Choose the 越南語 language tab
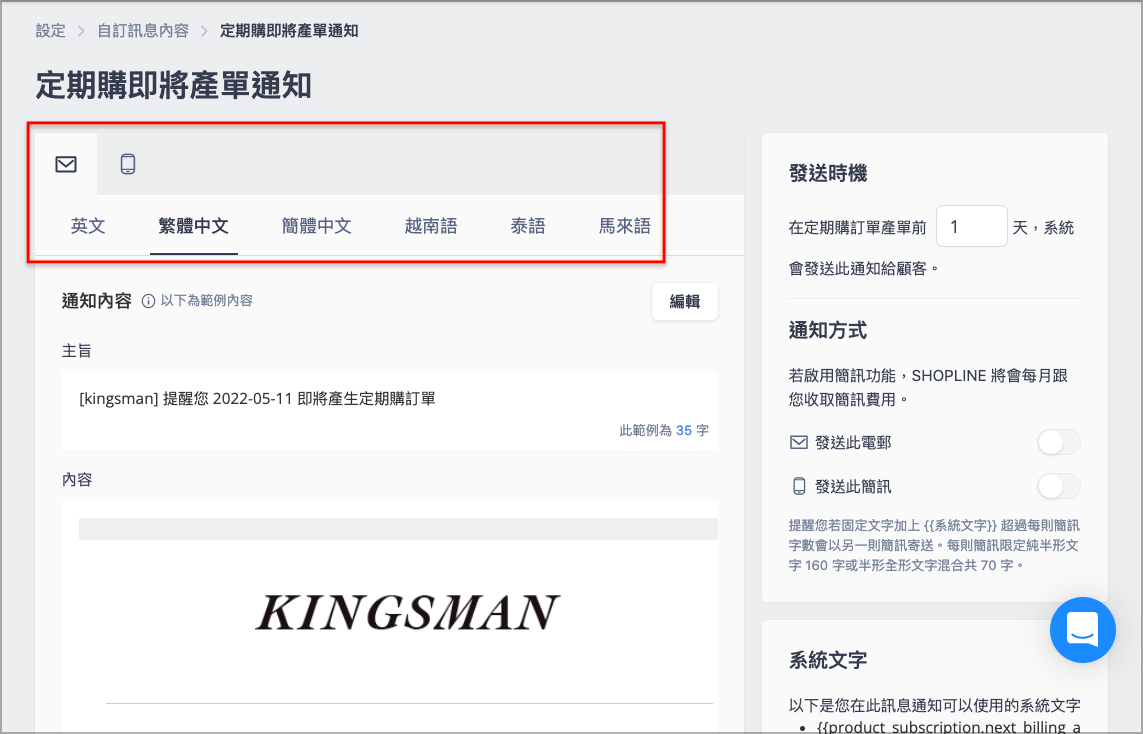Screen dimensions: 1143x734 (431, 226)
